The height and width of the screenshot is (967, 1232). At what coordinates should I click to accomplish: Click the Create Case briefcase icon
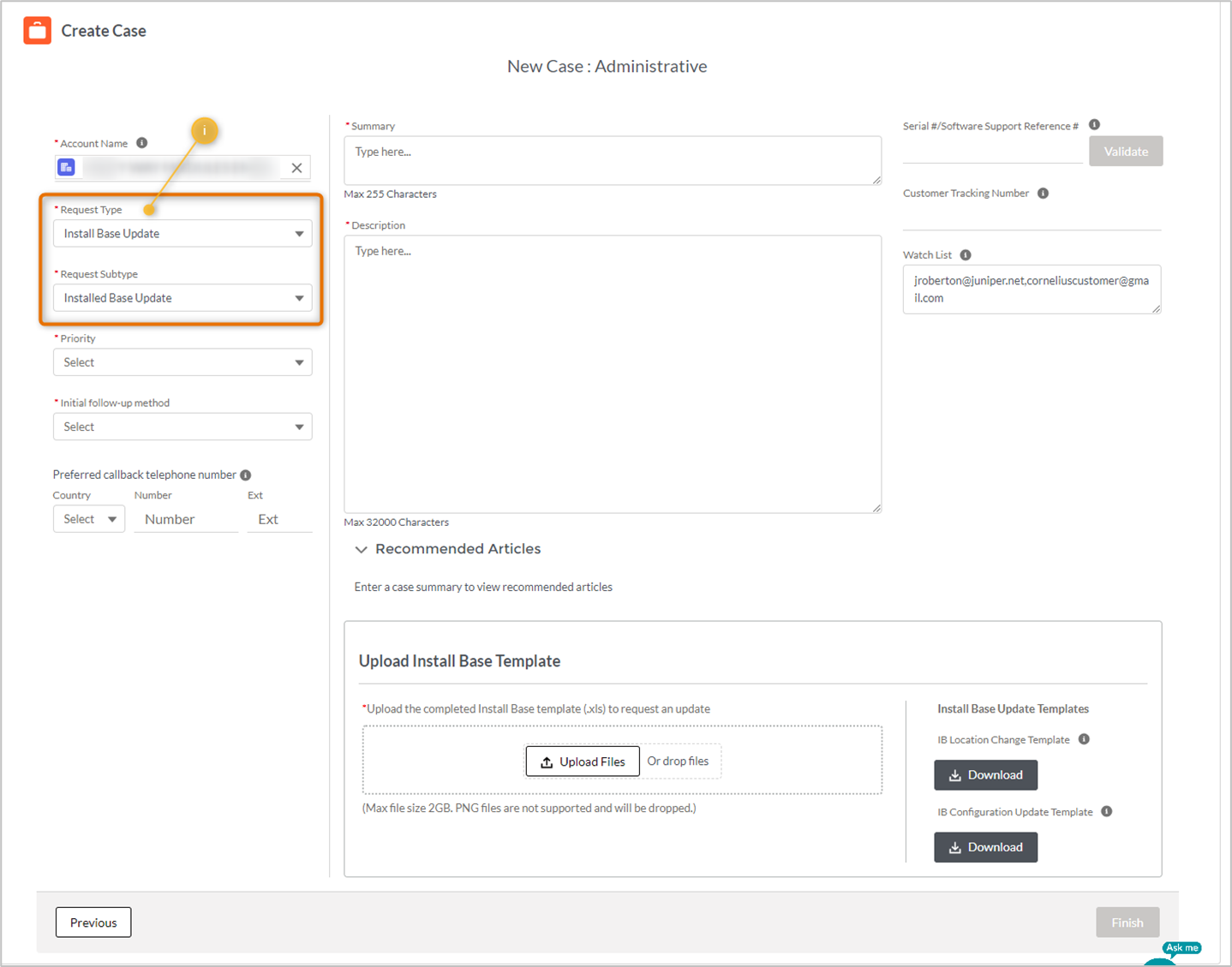pyautogui.click(x=37, y=30)
